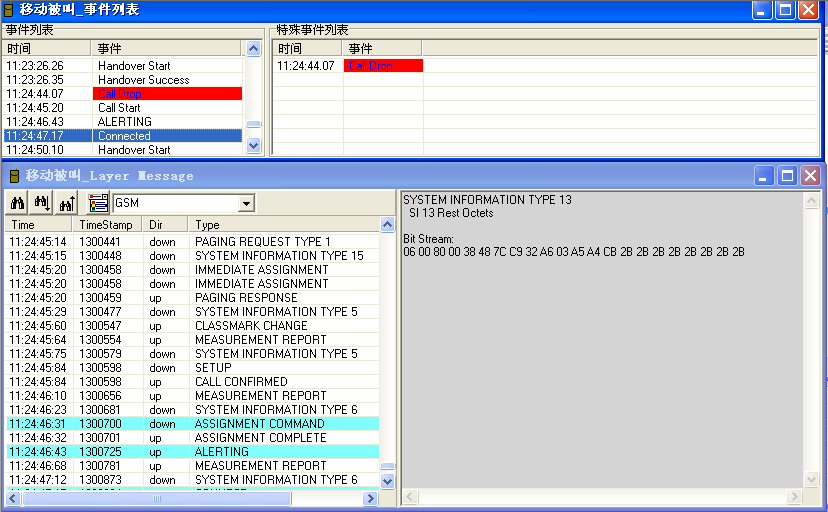Click the message list horizontal scrollbar thumb
Screen dimensions: 828x512
pyautogui.click(x=157, y=498)
